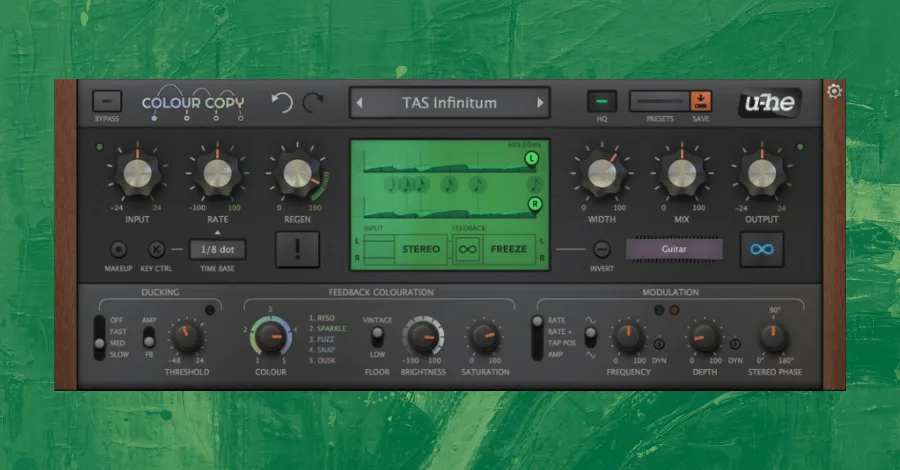Click the undo arrow icon

(x=282, y=103)
